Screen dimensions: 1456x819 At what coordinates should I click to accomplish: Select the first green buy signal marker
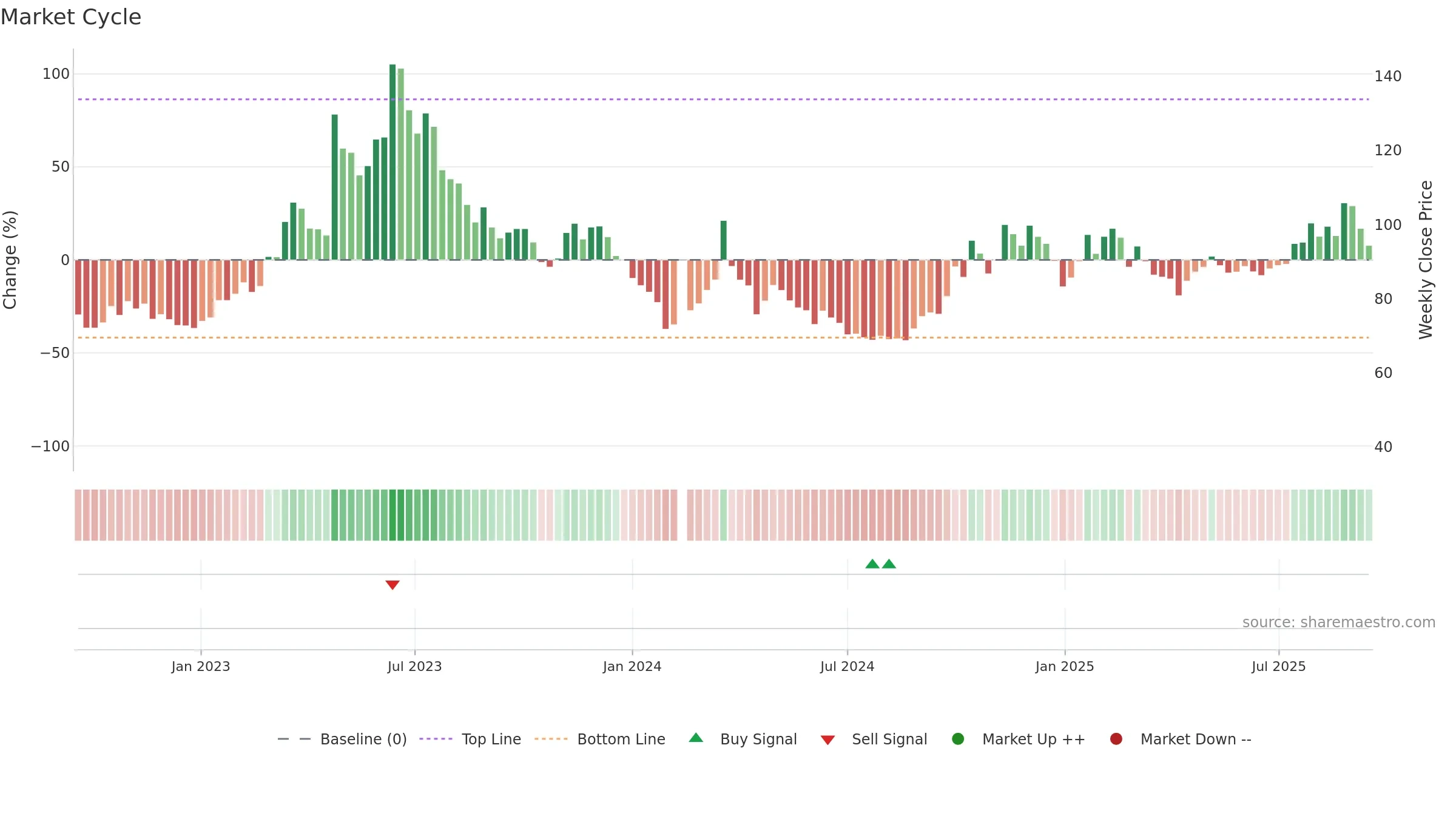[x=872, y=564]
